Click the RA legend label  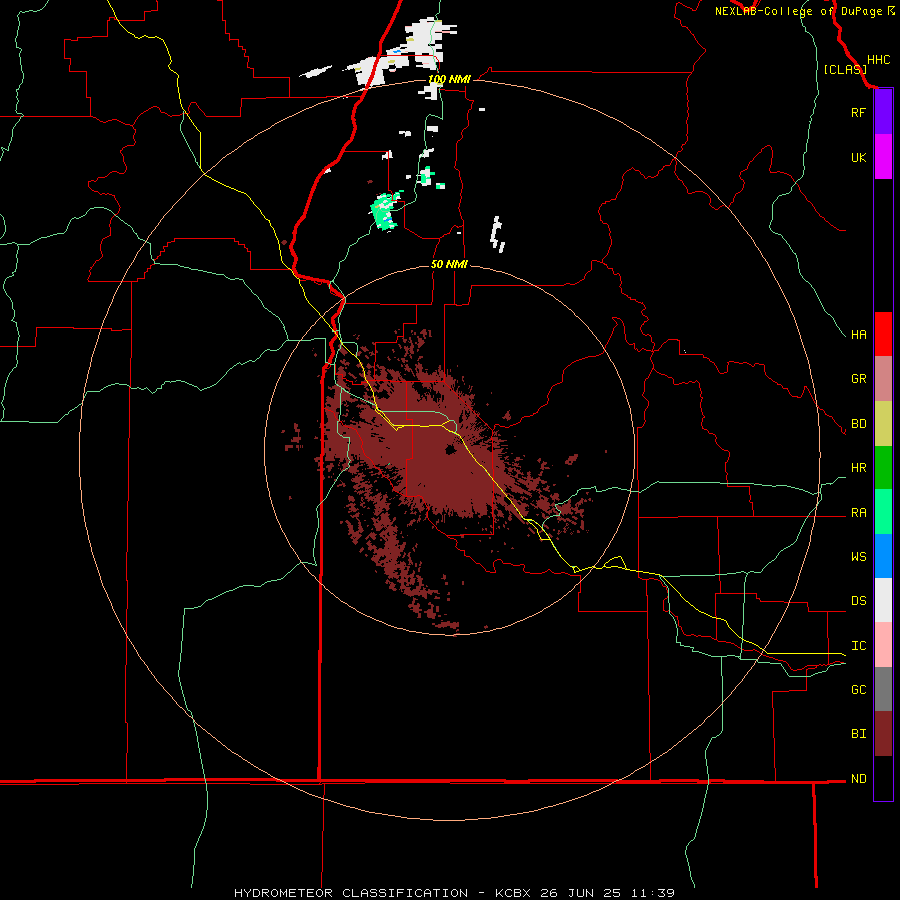858,513
